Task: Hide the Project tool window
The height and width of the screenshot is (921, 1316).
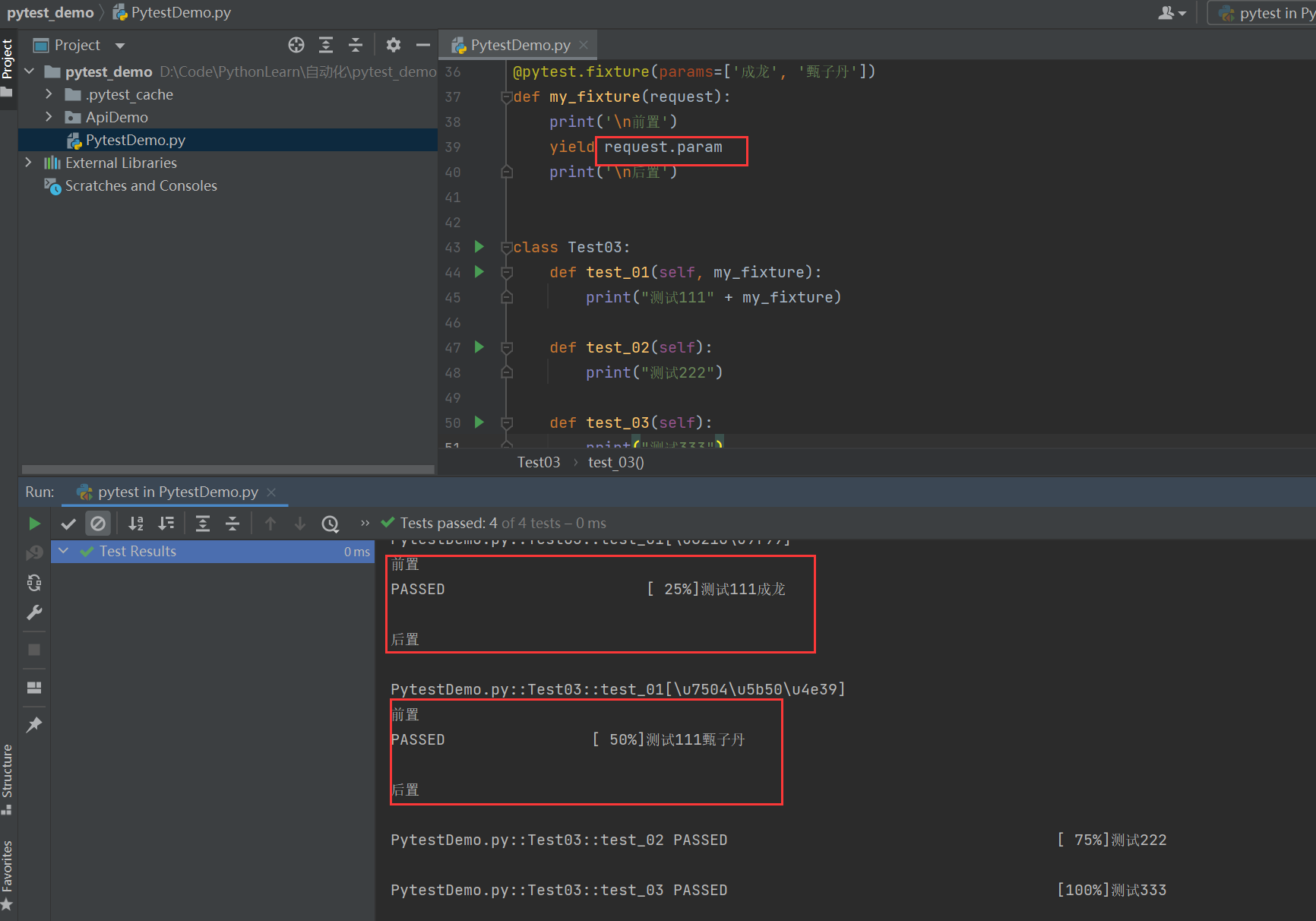Action: (x=423, y=45)
